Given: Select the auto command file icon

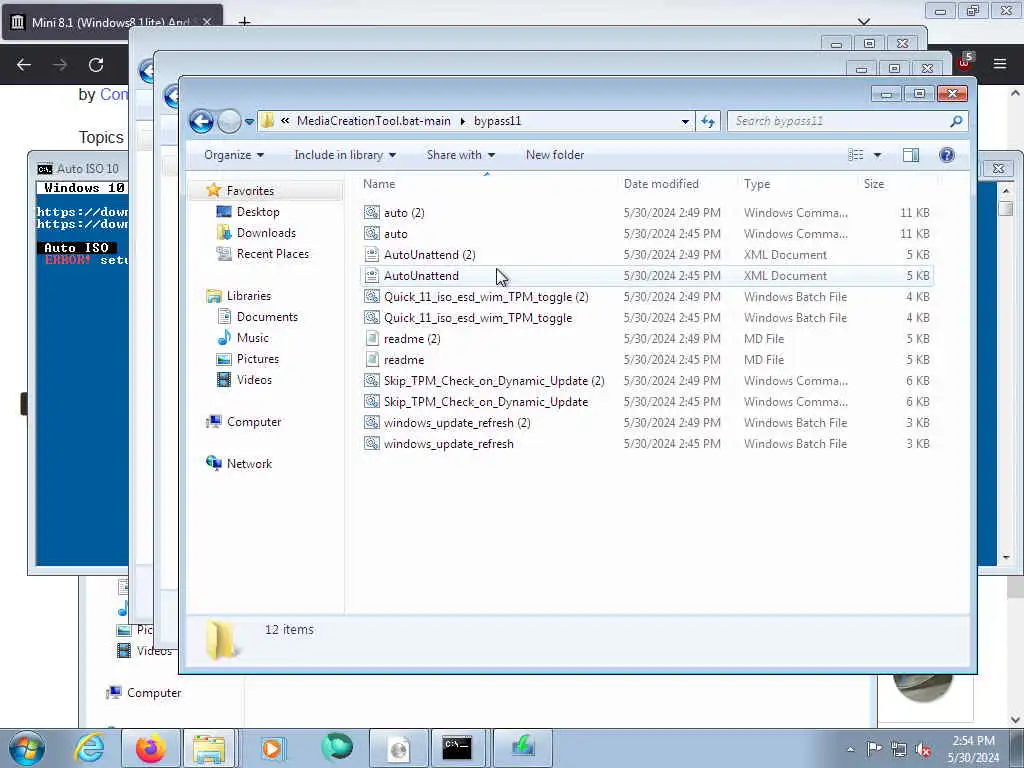Looking at the screenshot, I should 372,233.
